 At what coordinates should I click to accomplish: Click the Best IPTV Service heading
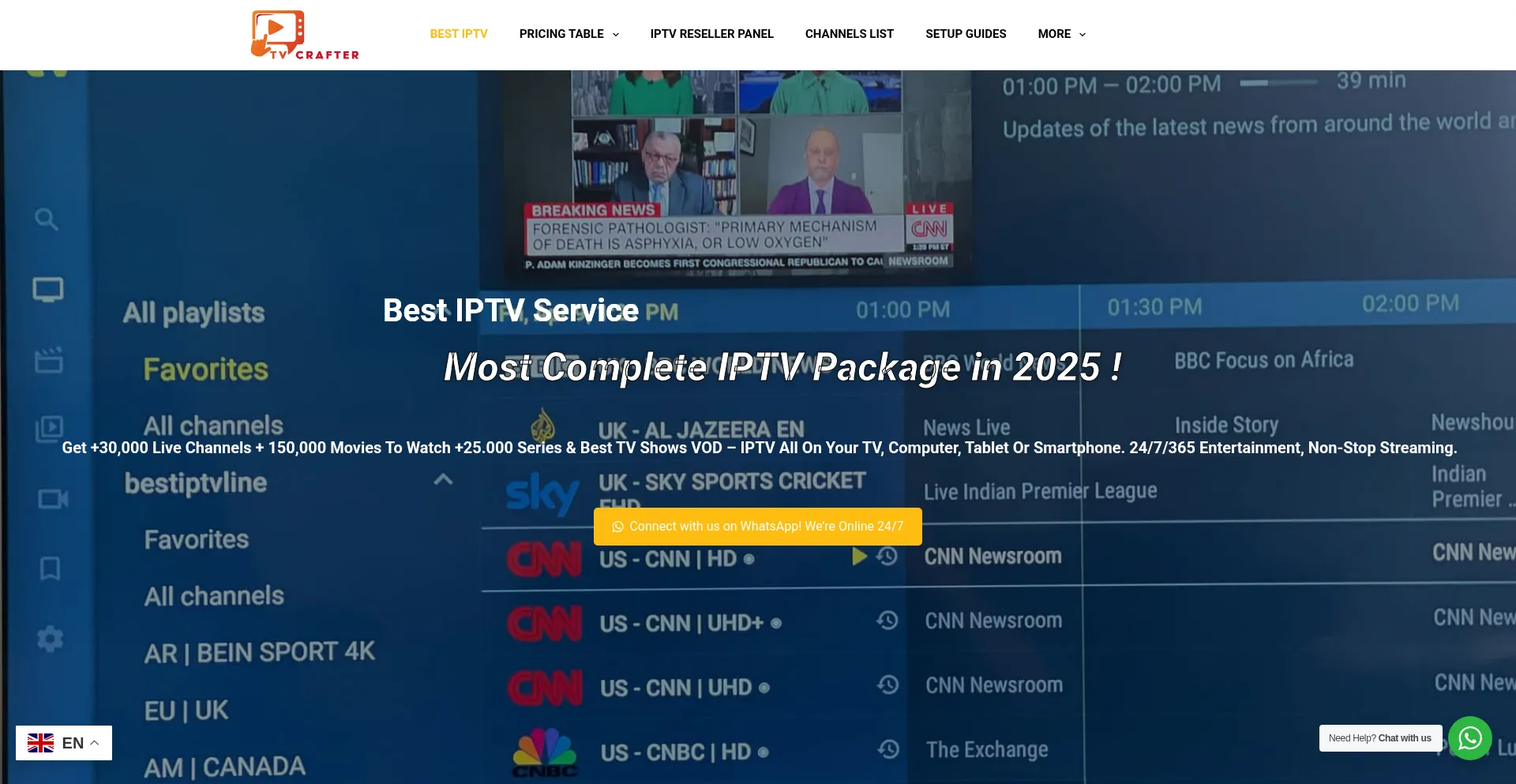pyautogui.click(x=511, y=310)
